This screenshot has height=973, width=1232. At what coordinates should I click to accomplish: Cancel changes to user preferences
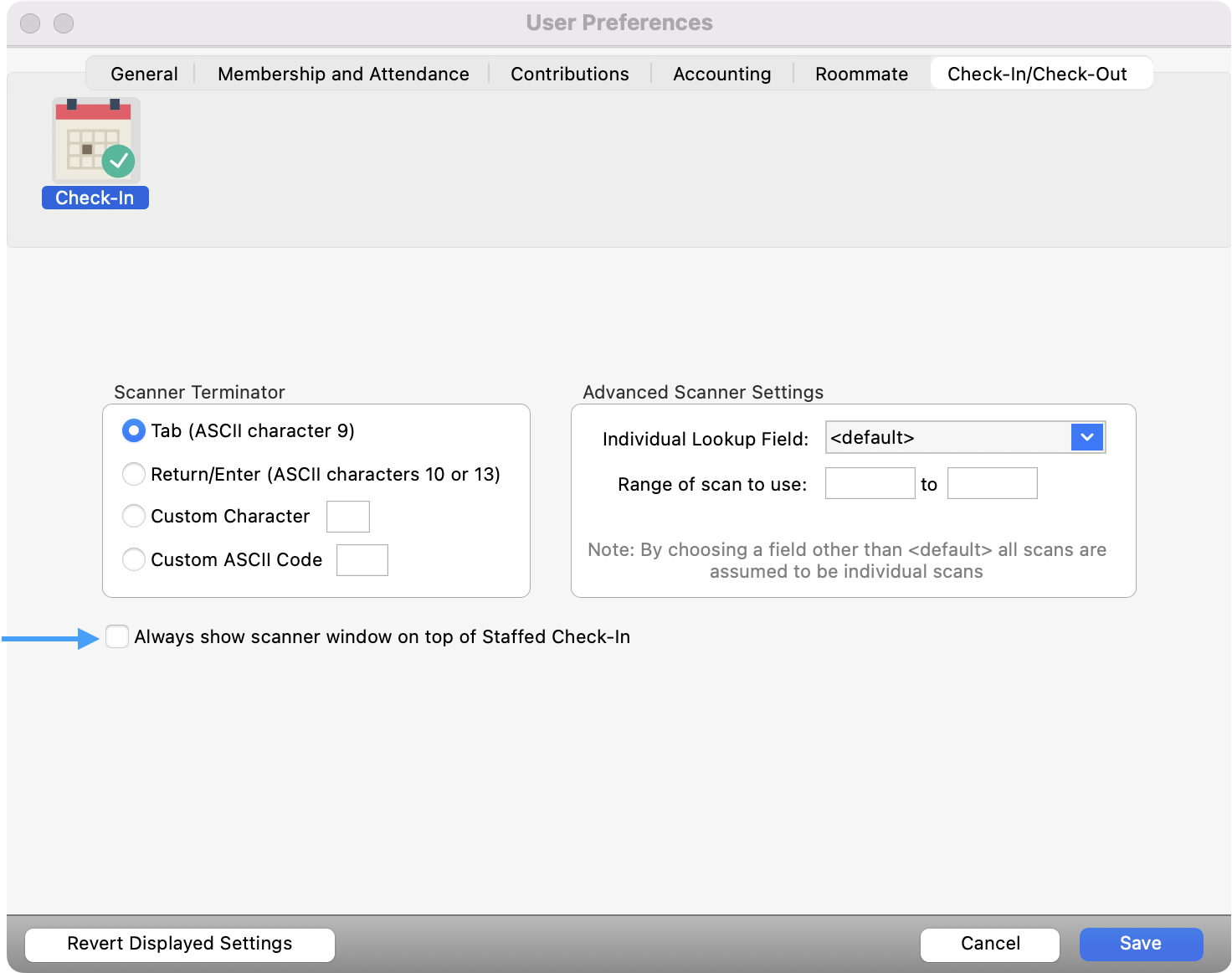[x=989, y=944]
